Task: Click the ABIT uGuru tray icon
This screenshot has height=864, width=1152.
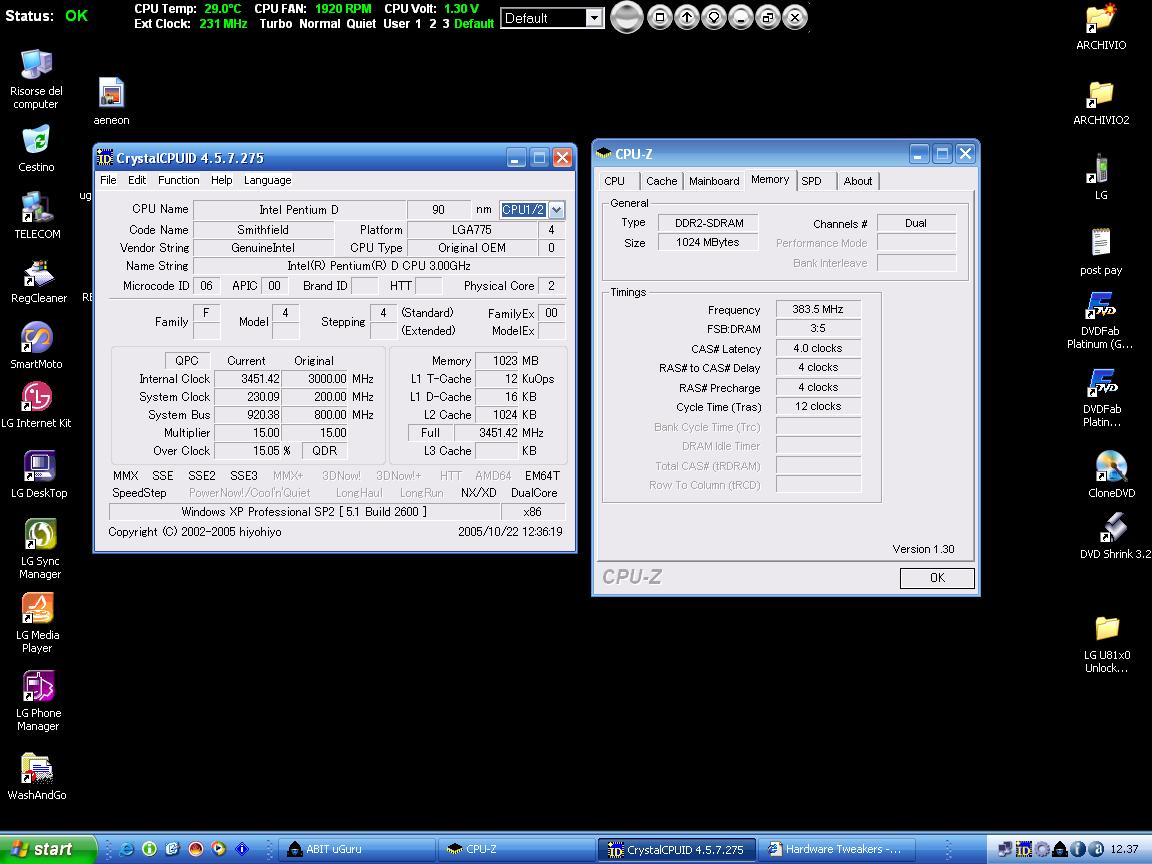Action: click(x=1059, y=849)
